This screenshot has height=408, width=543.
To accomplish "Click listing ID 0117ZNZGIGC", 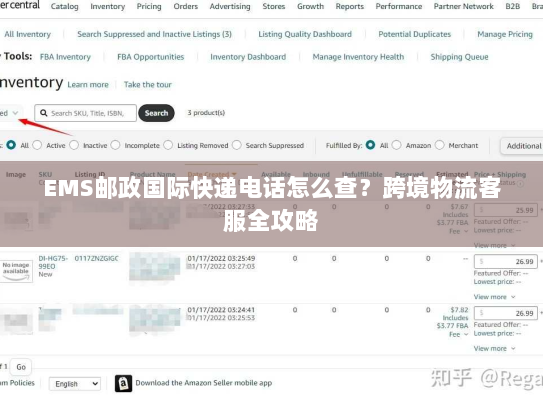I will [x=97, y=258].
